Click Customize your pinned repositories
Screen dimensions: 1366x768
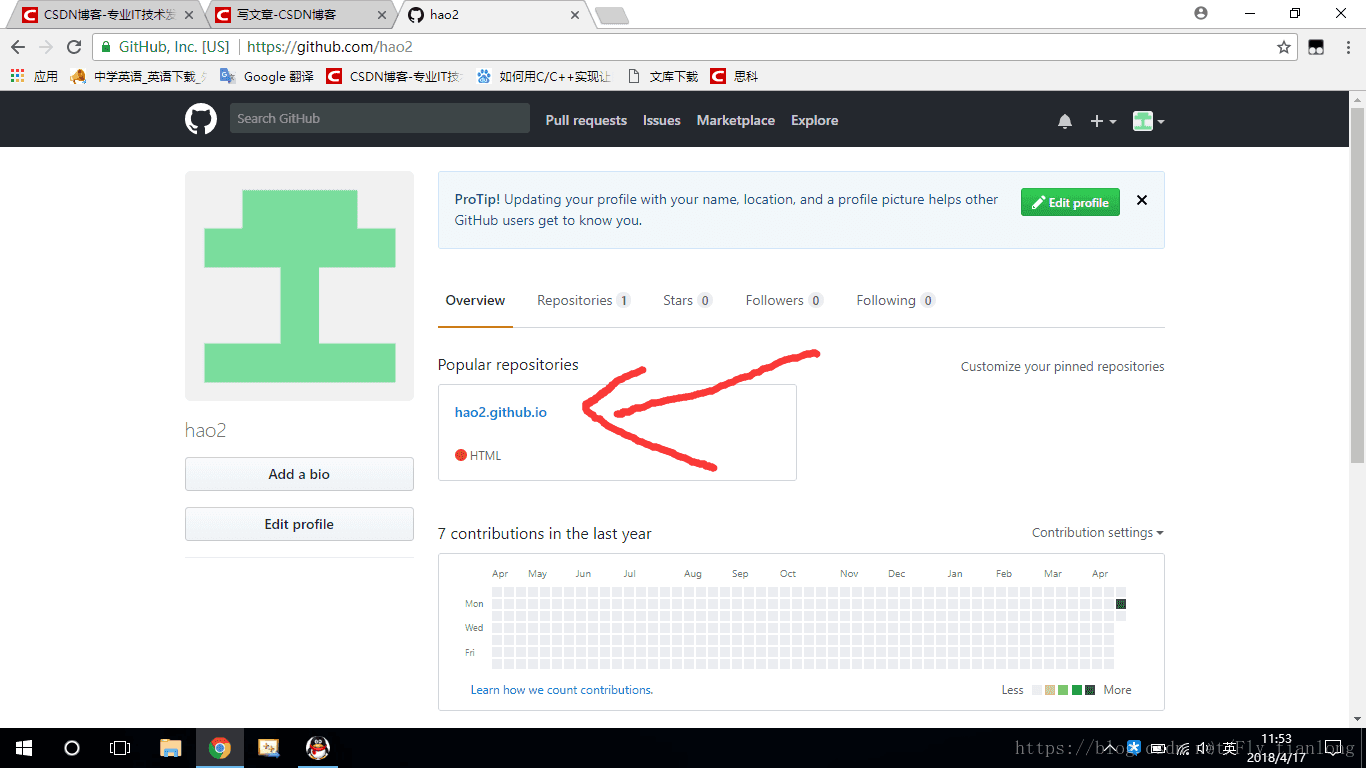pyautogui.click(x=1063, y=367)
